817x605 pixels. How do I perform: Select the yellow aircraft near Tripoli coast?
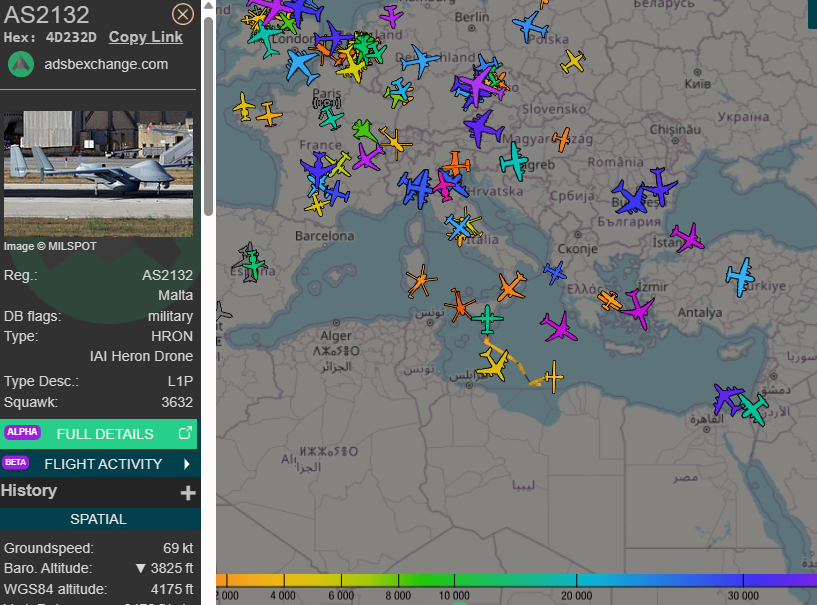click(x=492, y=364)
